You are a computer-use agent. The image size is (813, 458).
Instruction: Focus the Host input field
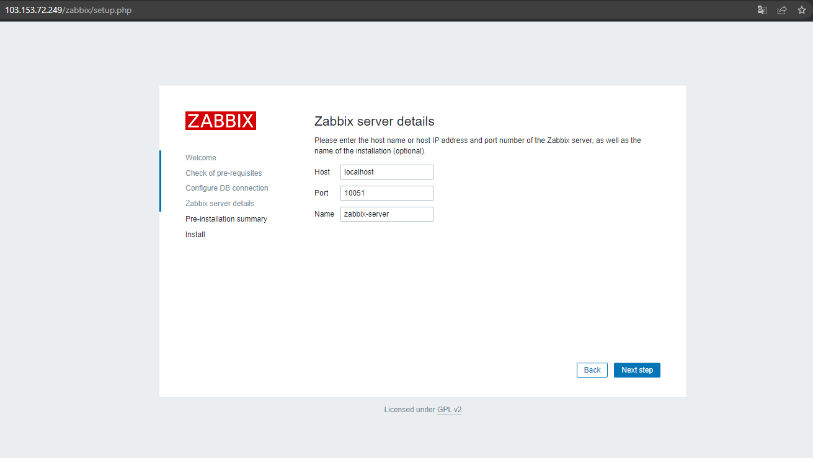pyautogui.click(x=387, y=172)
